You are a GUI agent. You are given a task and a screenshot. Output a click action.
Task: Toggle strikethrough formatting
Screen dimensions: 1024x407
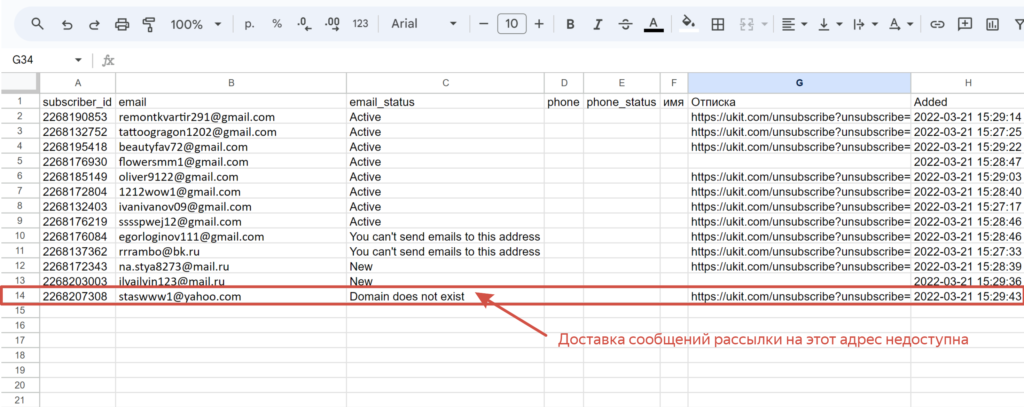625,24
